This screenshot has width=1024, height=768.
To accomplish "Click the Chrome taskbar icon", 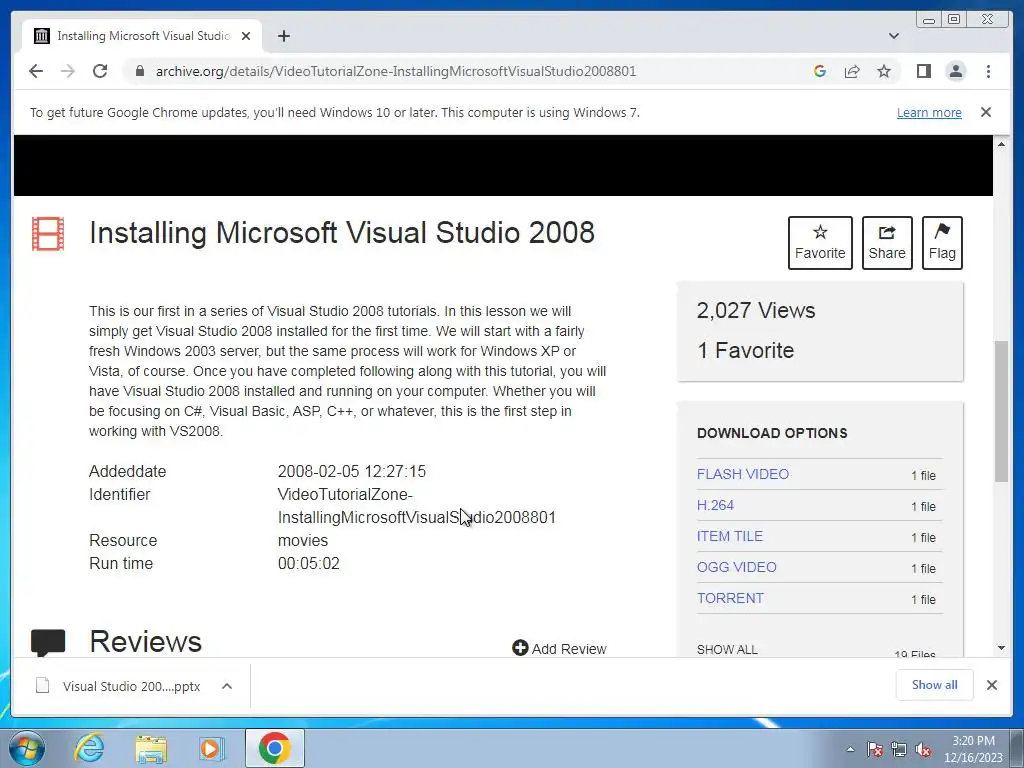I will pos(274,748).
